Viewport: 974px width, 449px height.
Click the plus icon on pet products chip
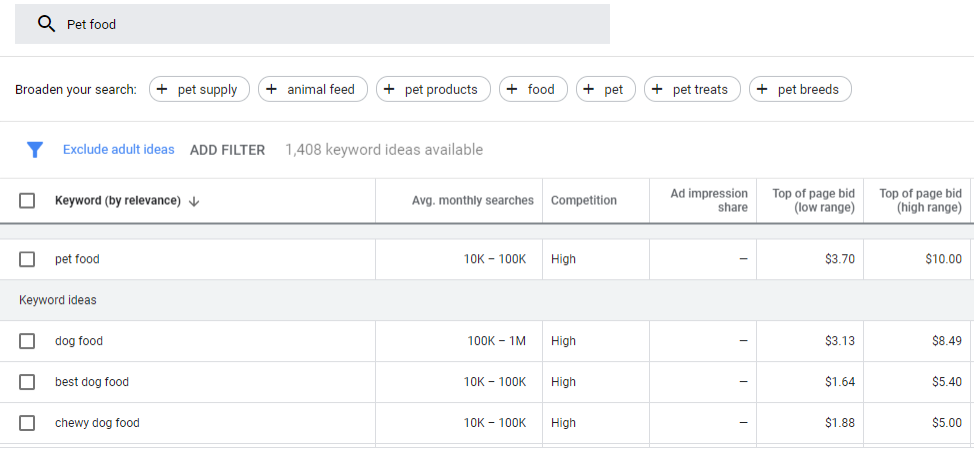click(x=390, y=90)
